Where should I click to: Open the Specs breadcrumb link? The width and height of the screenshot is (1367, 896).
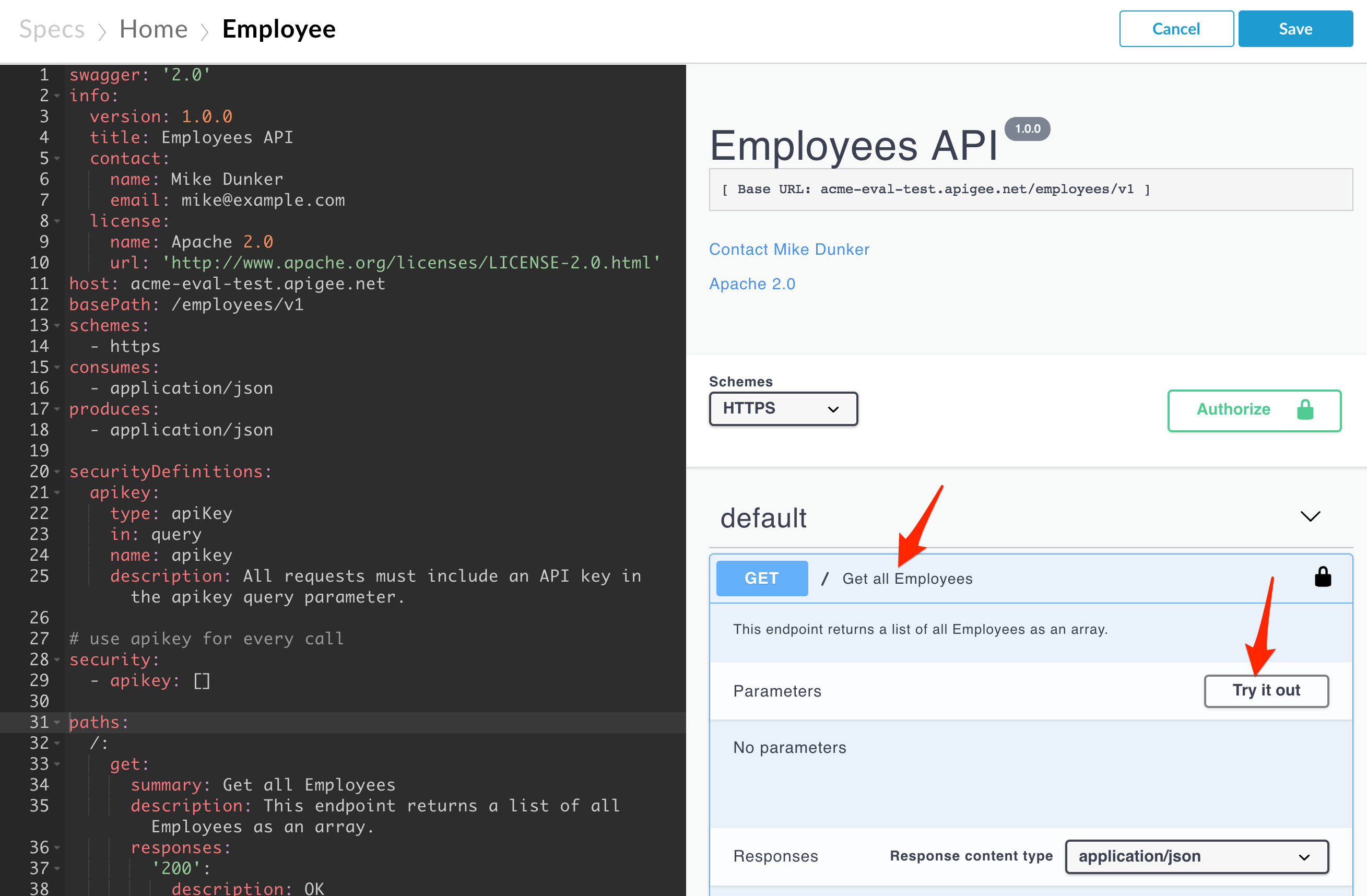point(52,29)
